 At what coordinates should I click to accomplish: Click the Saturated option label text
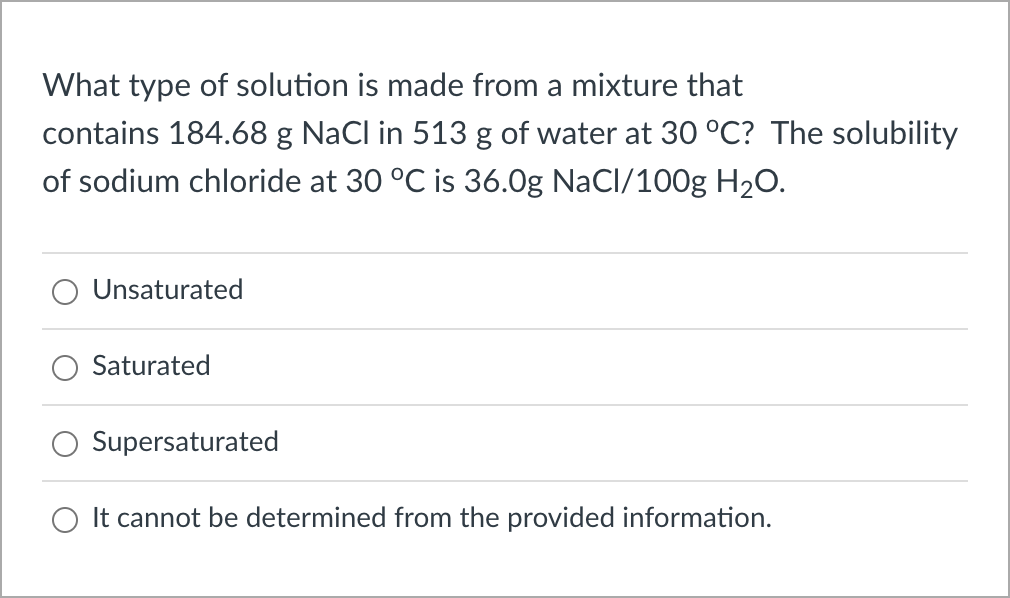point(151,366)
